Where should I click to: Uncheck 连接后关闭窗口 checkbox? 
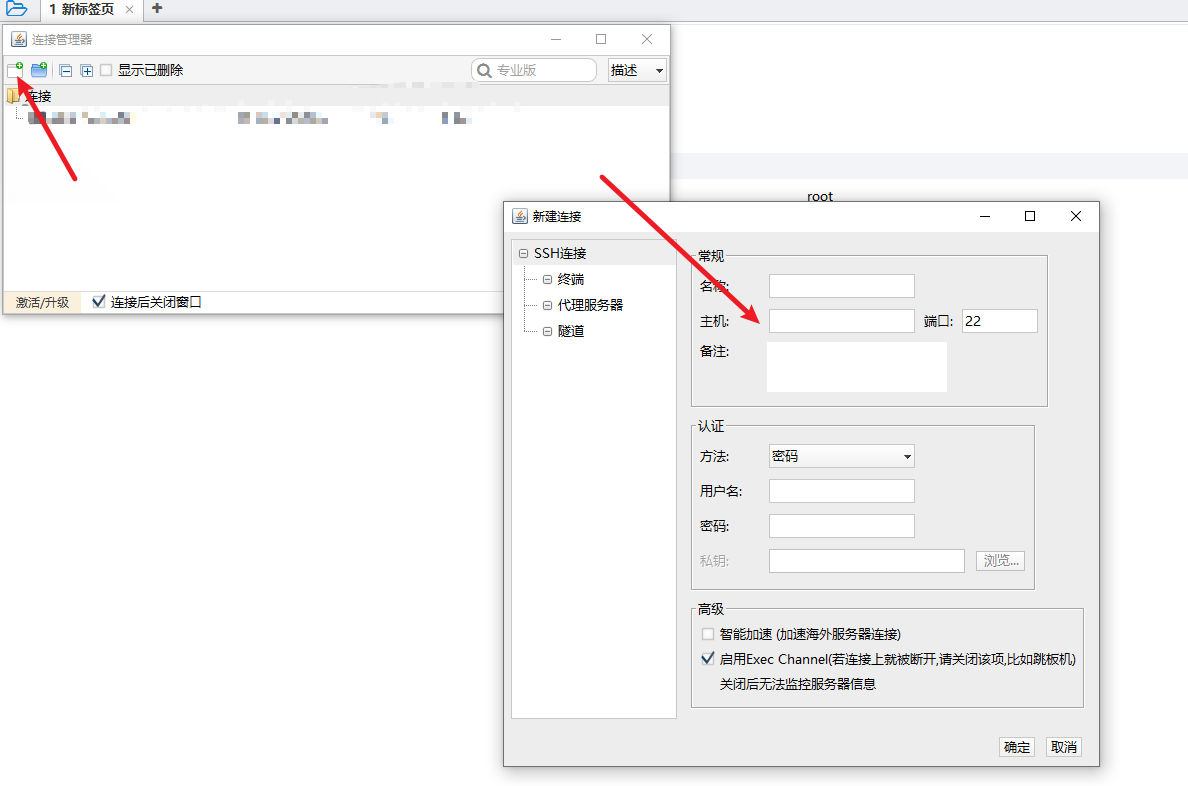tap(98, 301)
